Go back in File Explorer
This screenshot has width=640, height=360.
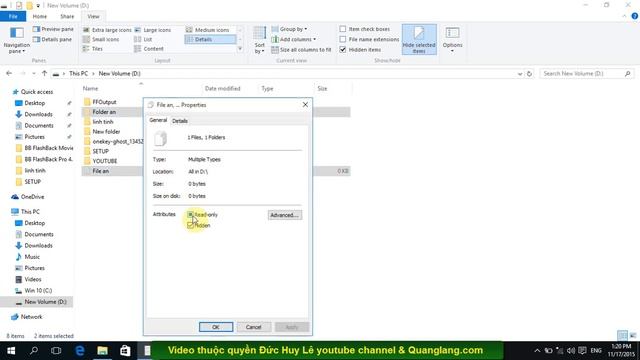tap(9, 73)
